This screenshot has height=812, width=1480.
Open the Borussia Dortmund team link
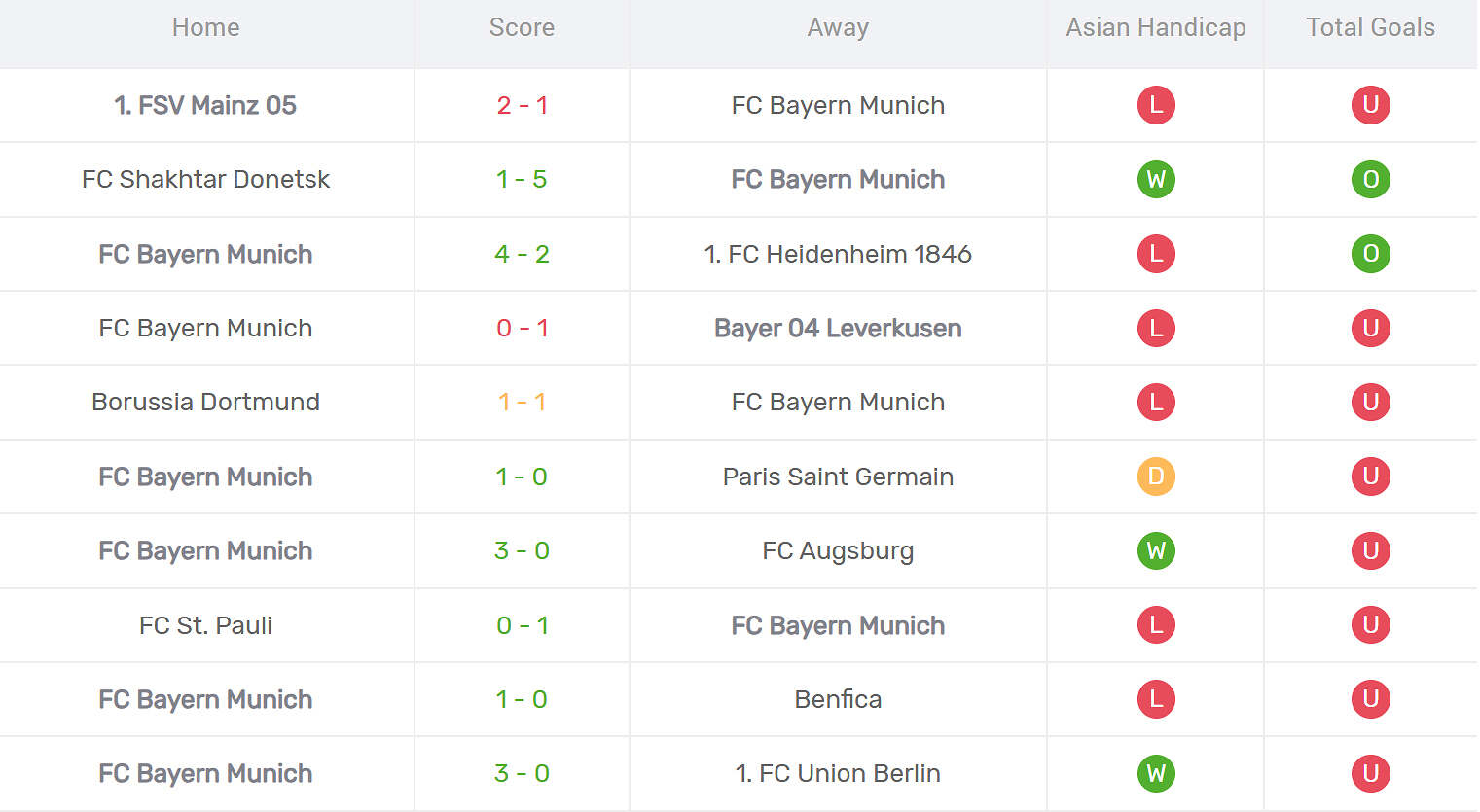point(205,402)
